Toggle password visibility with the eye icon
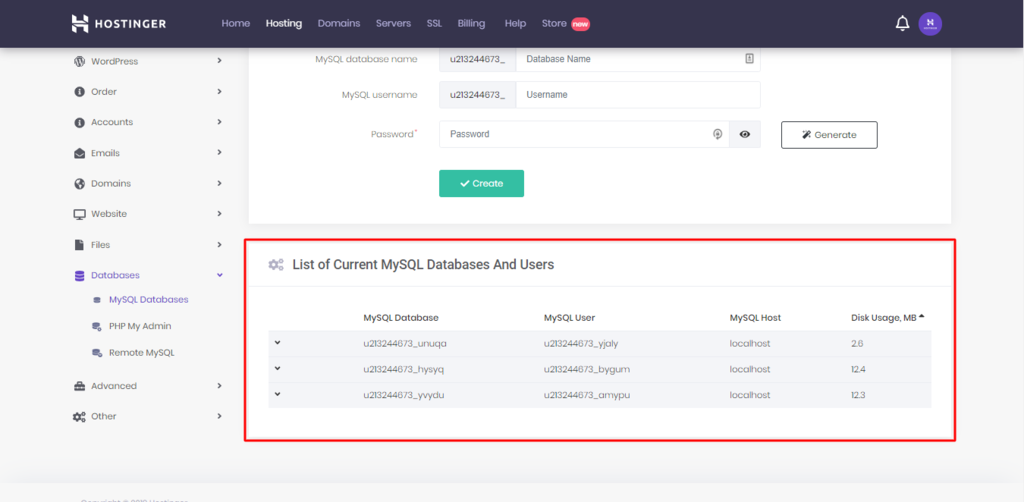The height and width of the screenshot is (502, 1024). point(744,134)
